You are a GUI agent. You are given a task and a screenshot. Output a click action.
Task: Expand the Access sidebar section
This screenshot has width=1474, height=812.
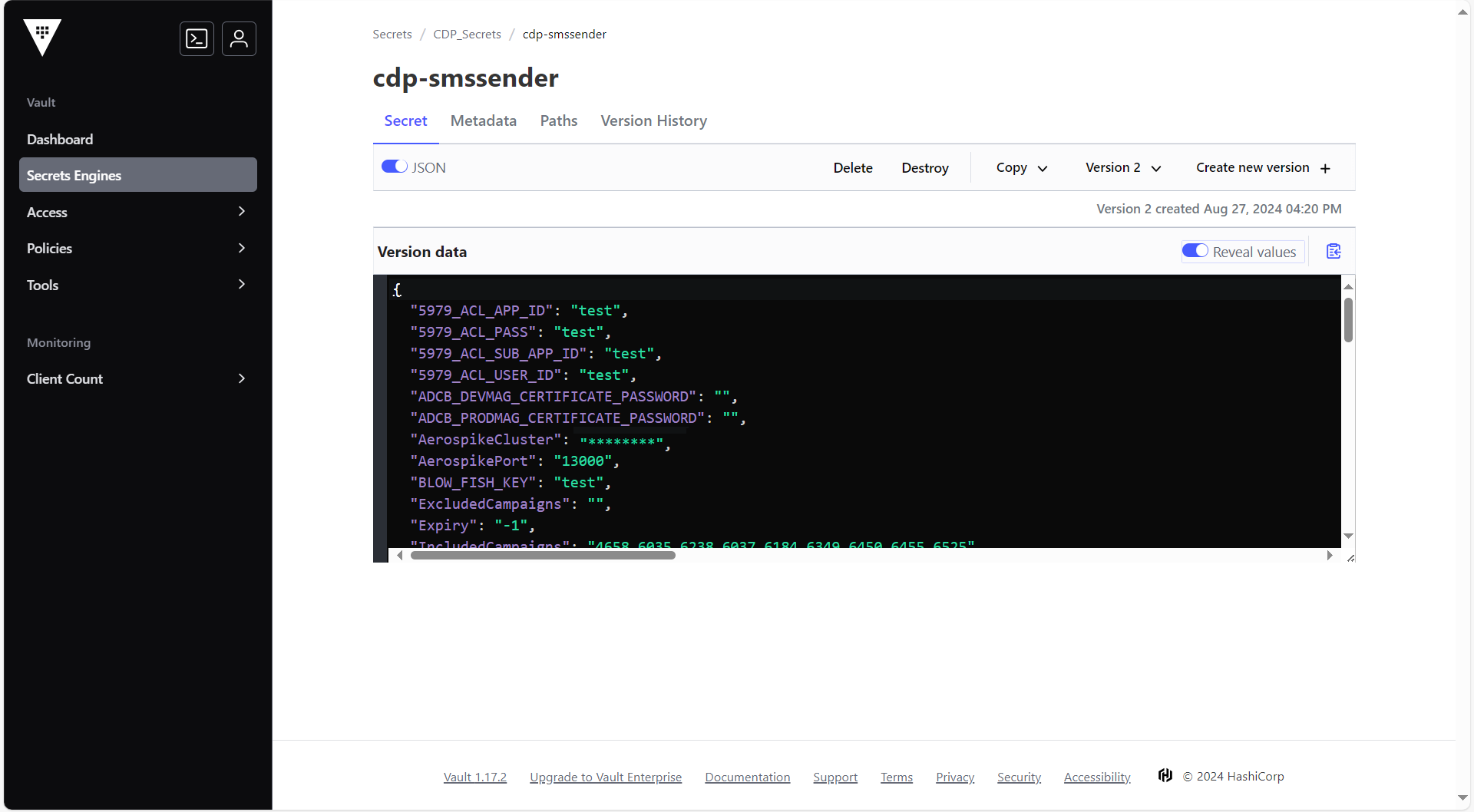click(x=138, y=212)
